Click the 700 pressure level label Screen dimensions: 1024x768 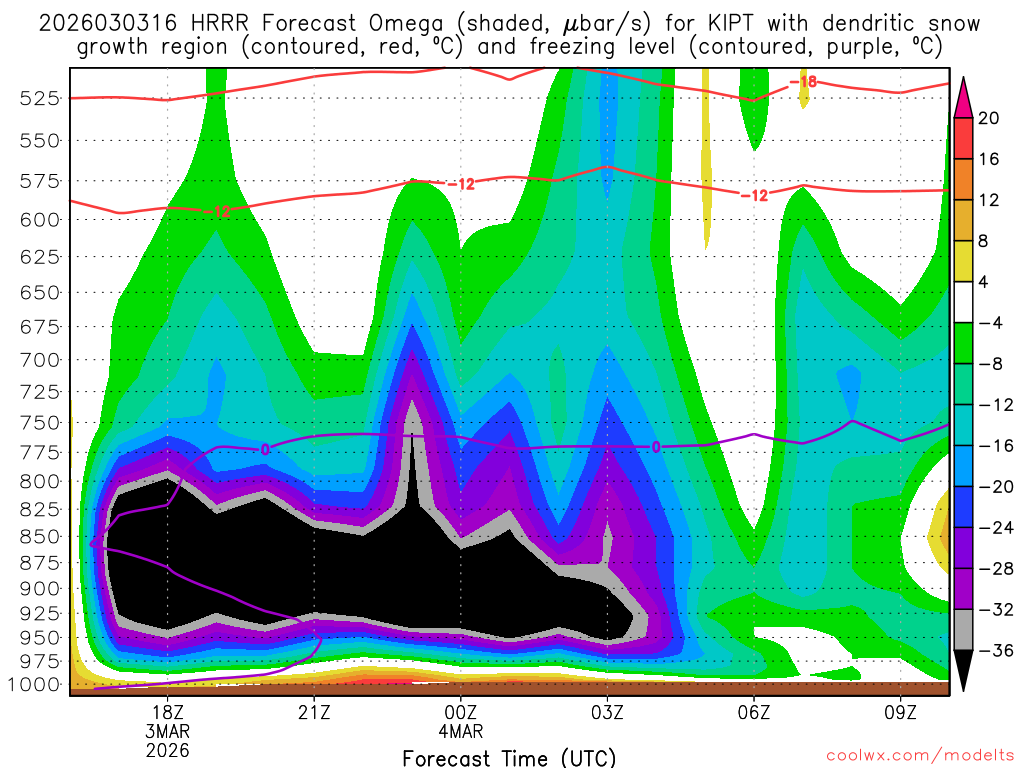point(40,360)
